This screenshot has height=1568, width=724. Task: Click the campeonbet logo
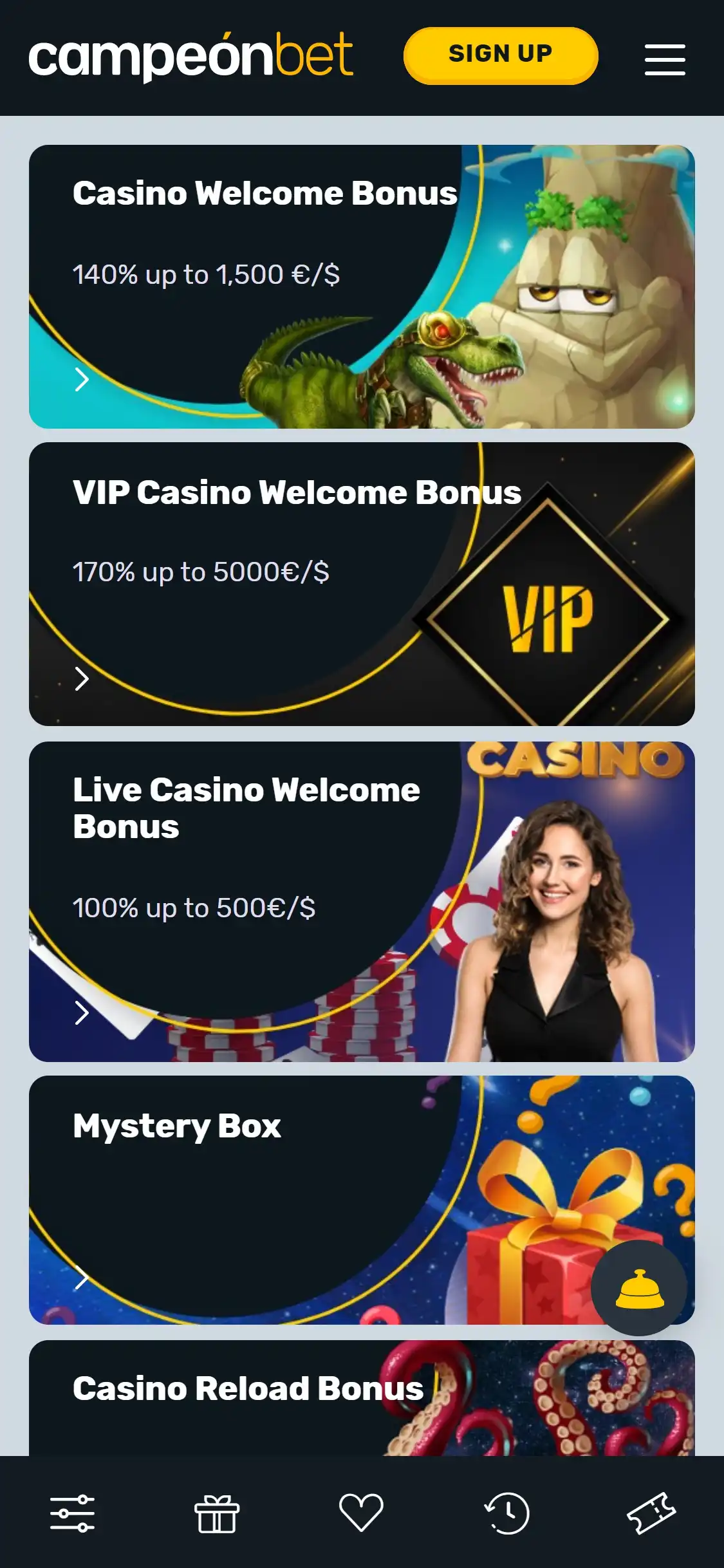click(x=190, y=57)
